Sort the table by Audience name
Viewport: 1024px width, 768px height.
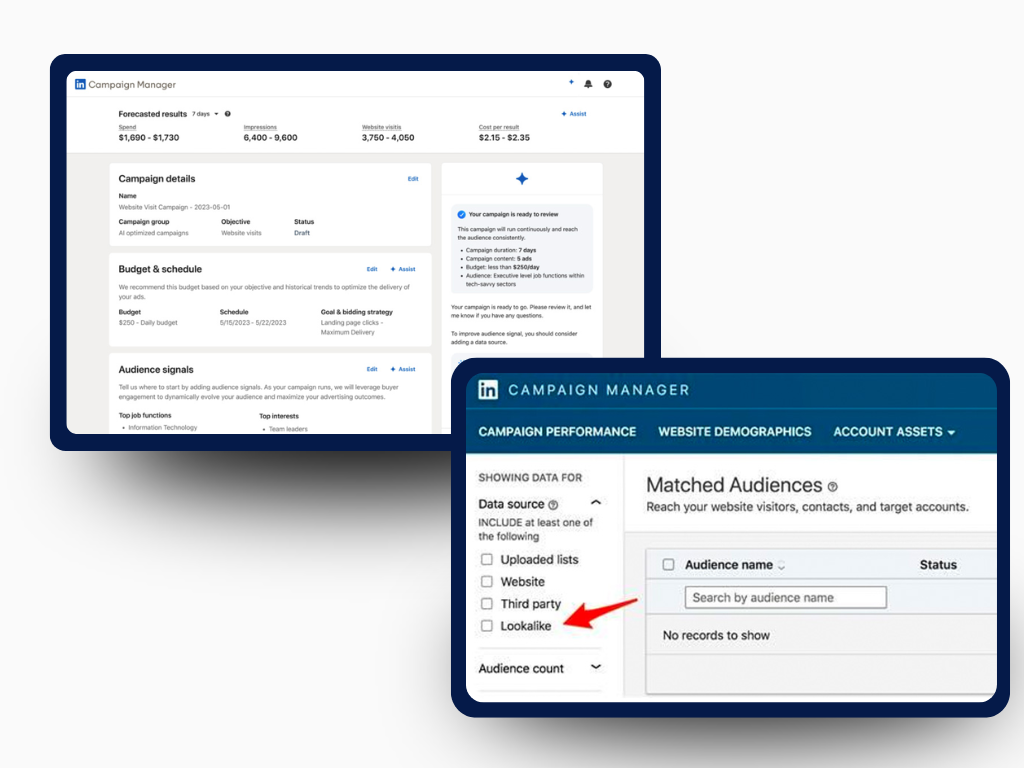tap(782, 566)
